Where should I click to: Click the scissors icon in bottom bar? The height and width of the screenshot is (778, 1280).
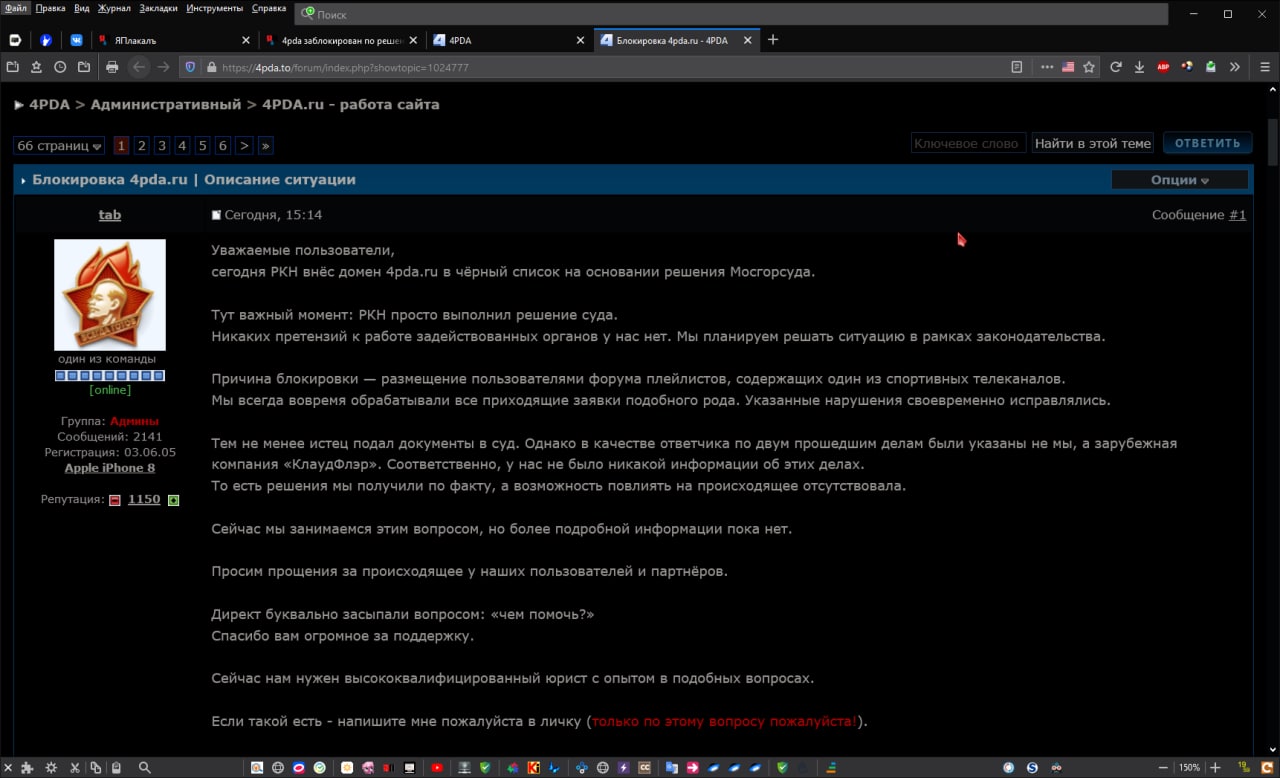(75, 768)
